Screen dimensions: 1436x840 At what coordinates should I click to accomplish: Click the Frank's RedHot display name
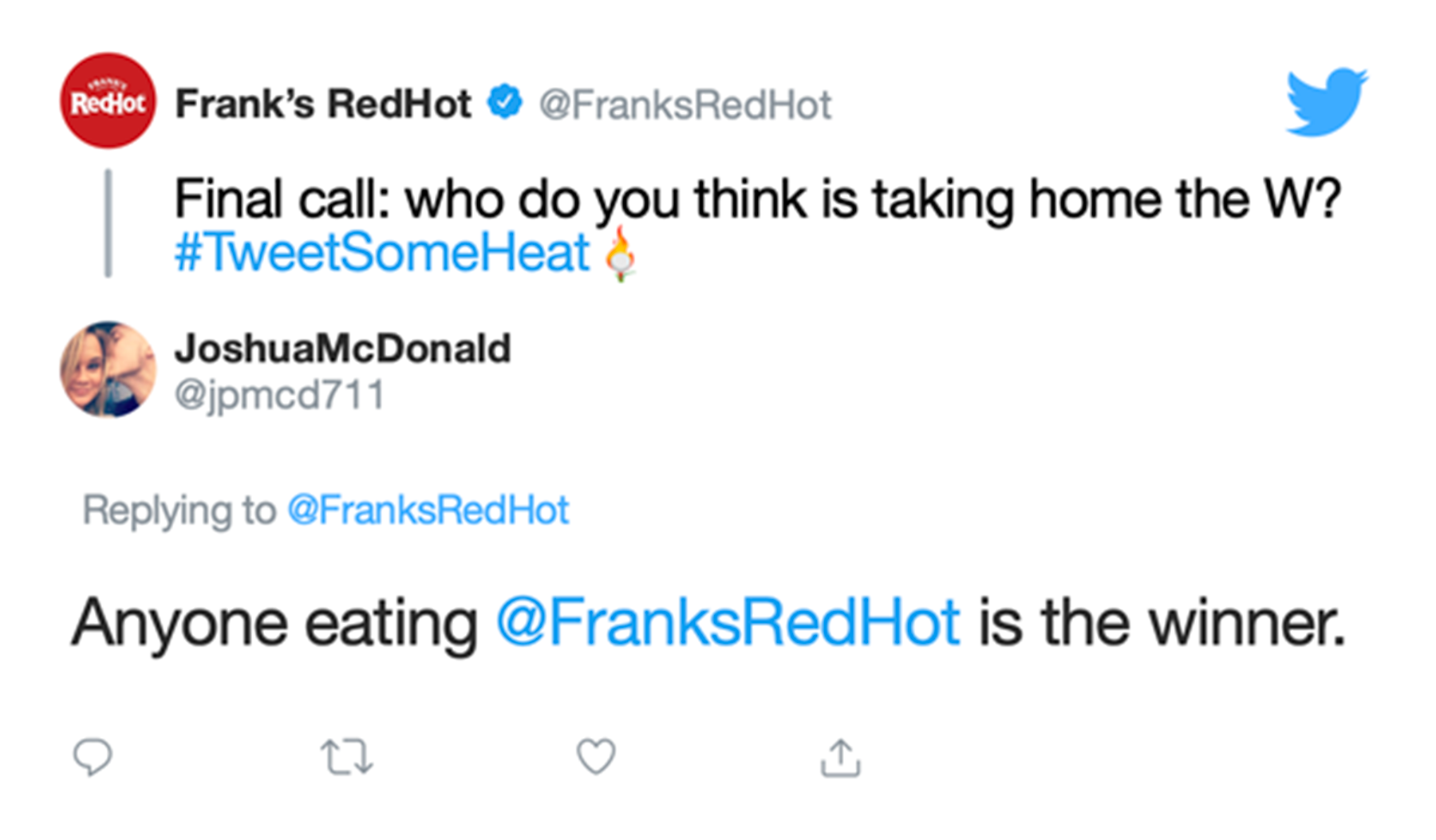323,104
